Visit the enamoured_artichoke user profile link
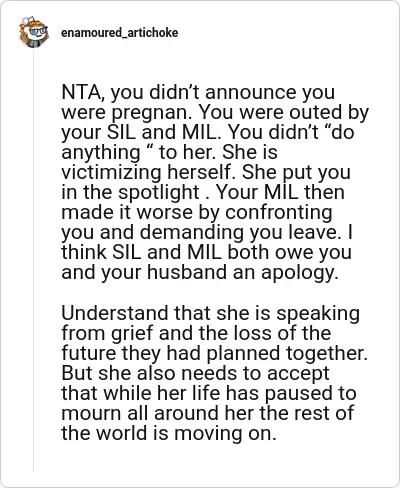The height and width of the screenshot is (488, 400). pos(119,33)
